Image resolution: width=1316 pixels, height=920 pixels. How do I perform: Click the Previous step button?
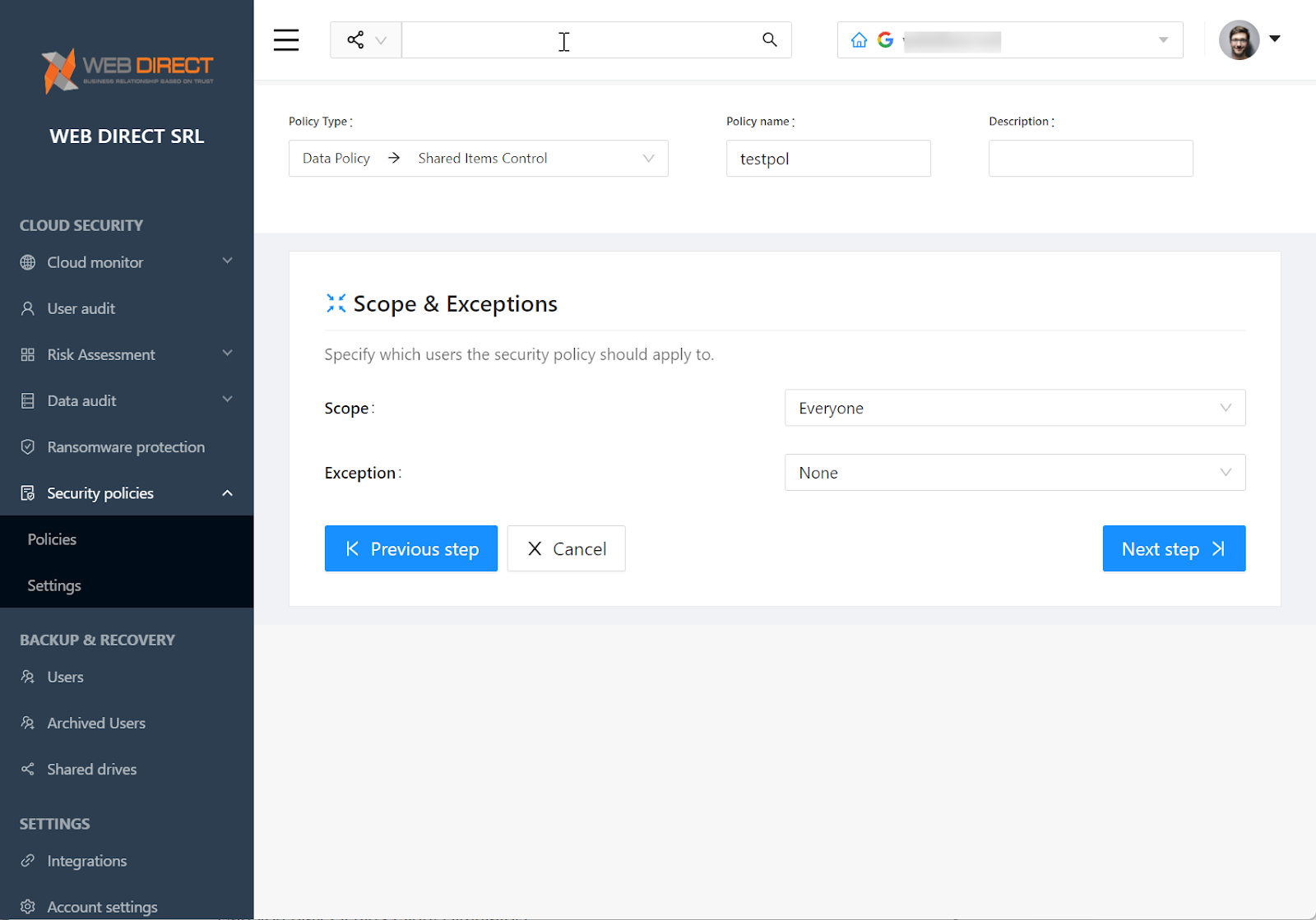click(x=411, y=548)
